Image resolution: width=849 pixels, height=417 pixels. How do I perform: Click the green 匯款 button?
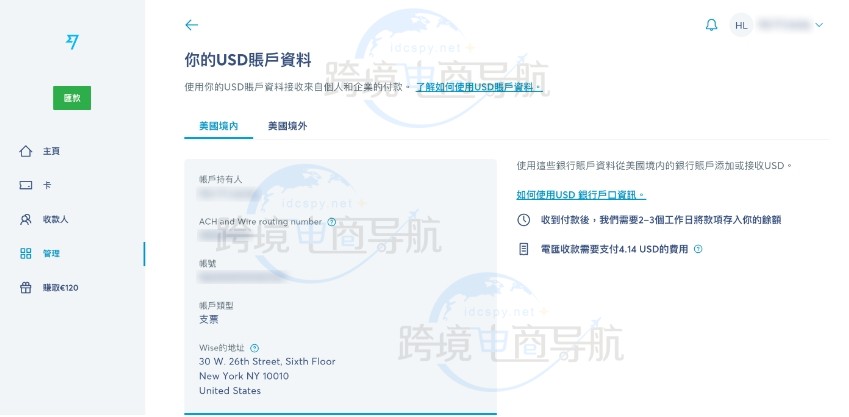click(x=72, y=98)
